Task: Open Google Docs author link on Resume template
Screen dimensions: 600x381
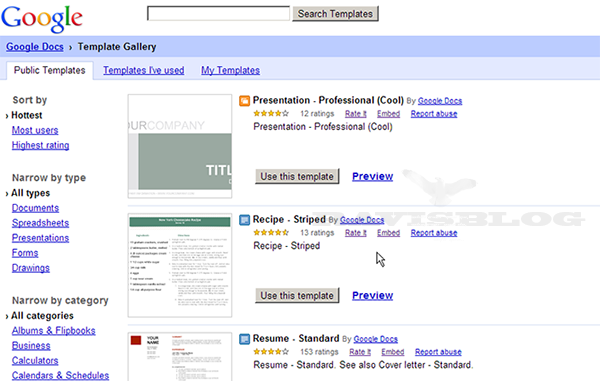Action: (376, 339)
